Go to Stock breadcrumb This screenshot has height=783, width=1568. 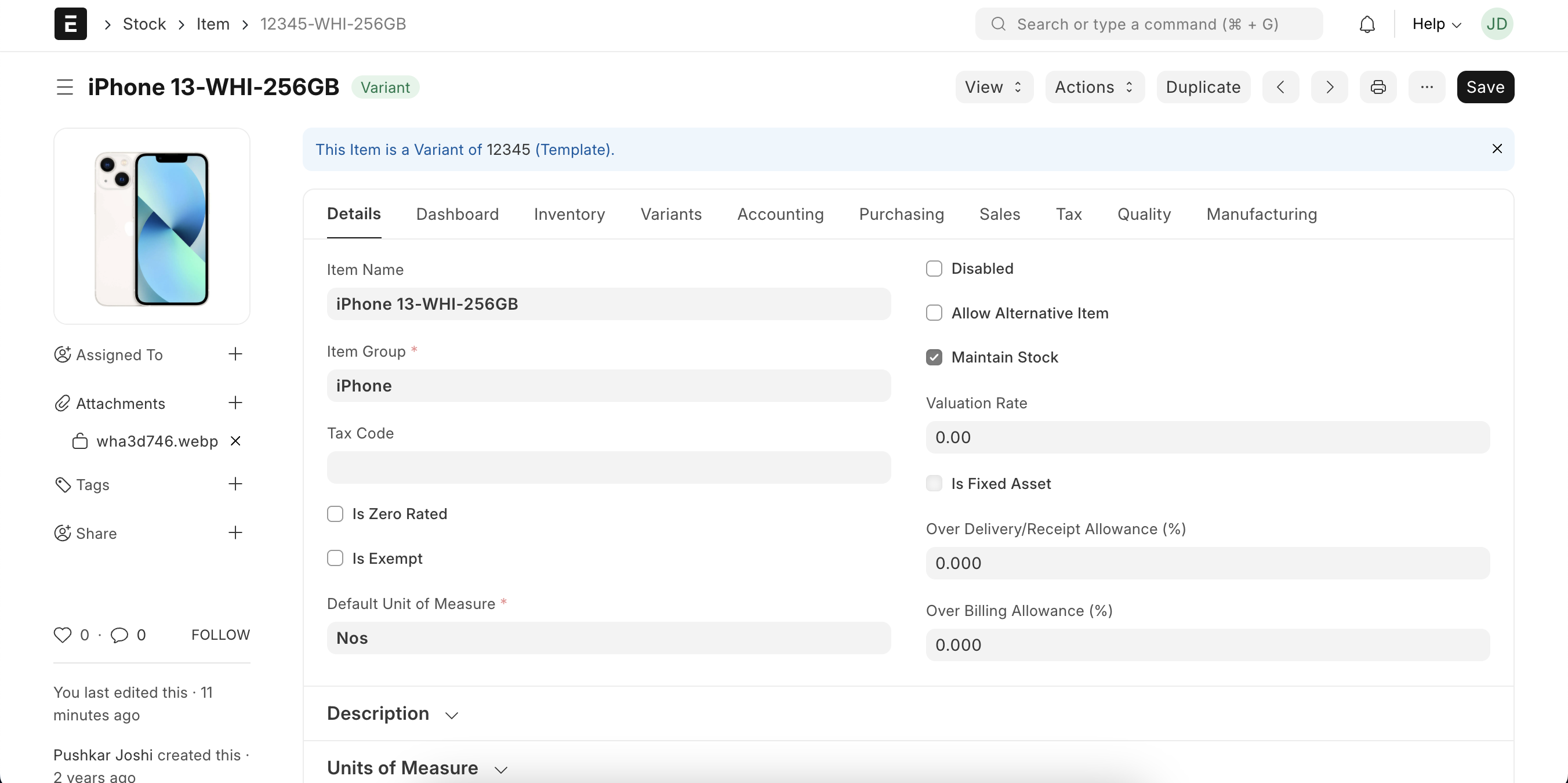coord(144,24)
